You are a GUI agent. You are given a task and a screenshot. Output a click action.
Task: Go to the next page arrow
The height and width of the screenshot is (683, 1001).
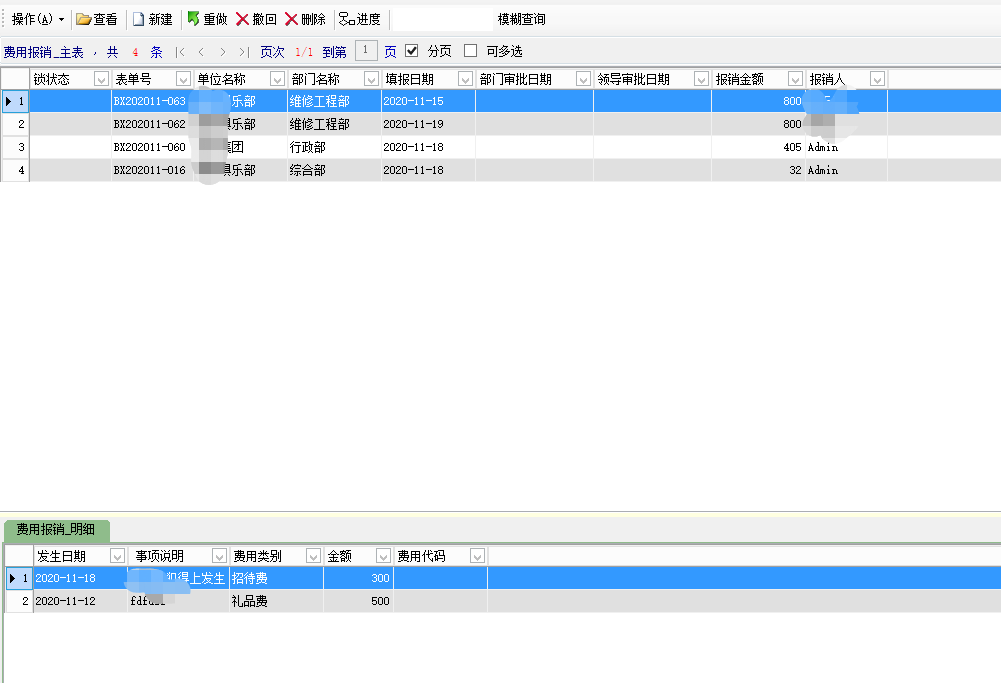(x=222, y=52)
